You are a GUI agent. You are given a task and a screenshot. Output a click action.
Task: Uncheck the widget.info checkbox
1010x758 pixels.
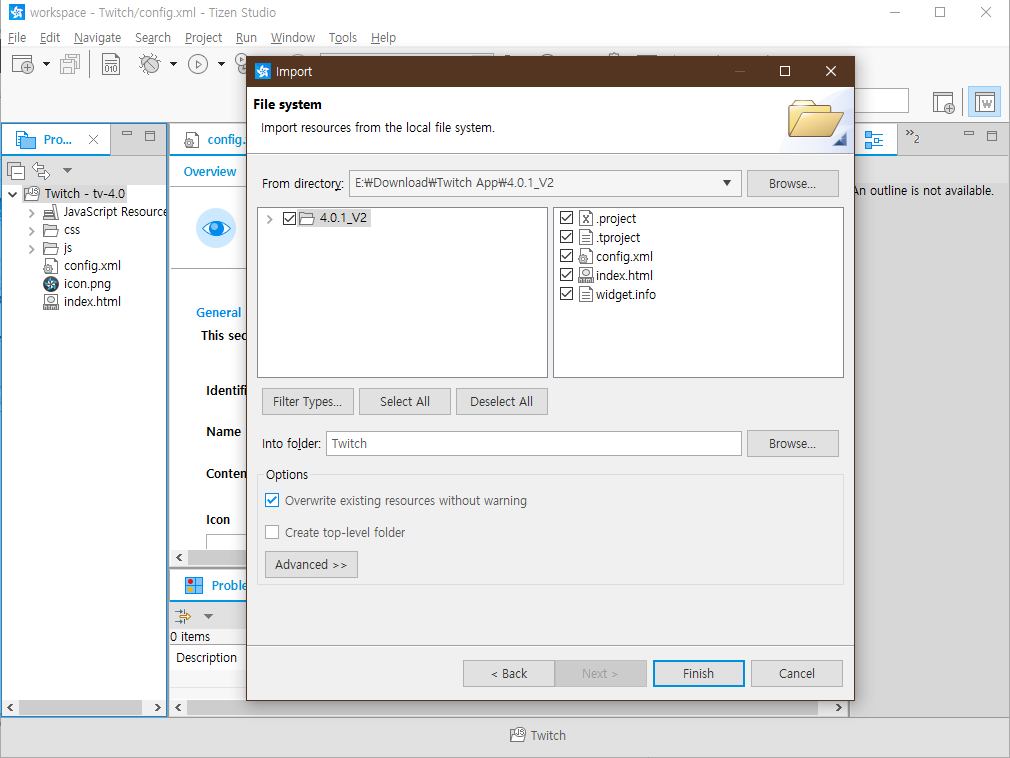click(566, 294)
